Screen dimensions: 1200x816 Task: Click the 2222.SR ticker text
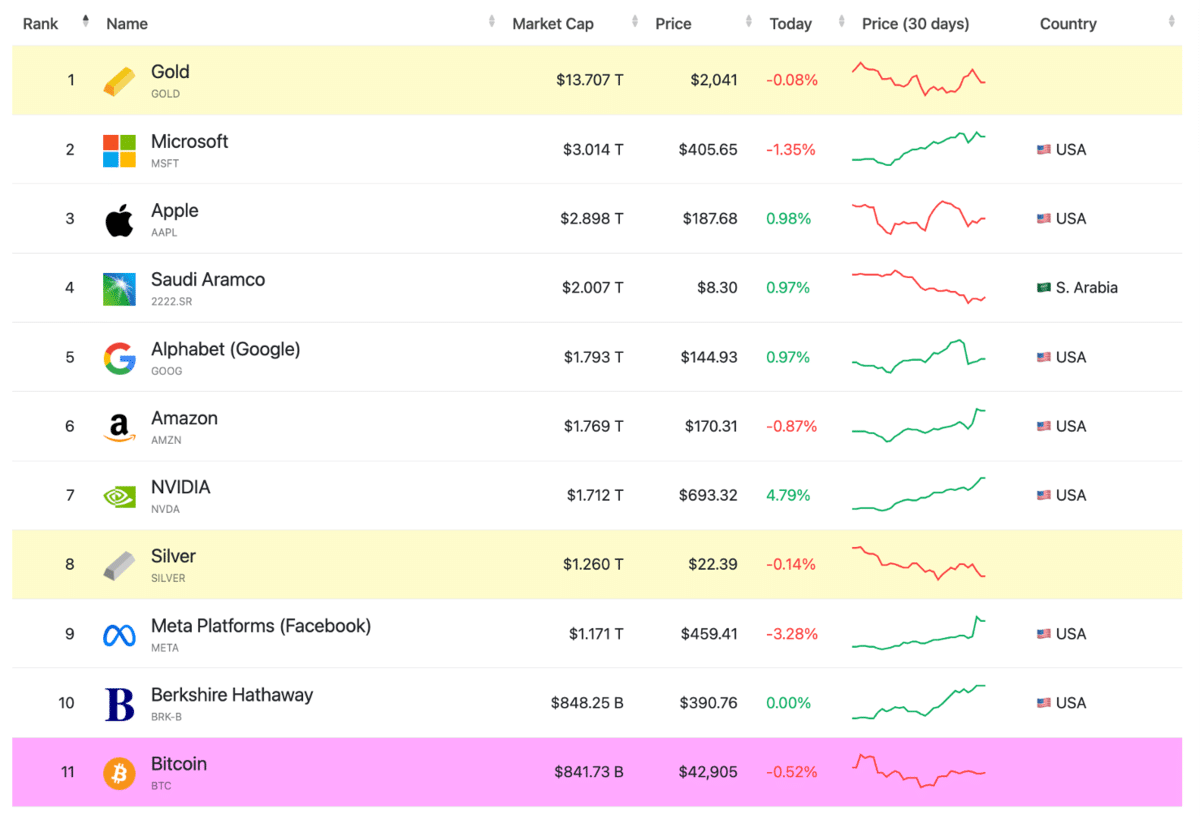pos(170,301)
